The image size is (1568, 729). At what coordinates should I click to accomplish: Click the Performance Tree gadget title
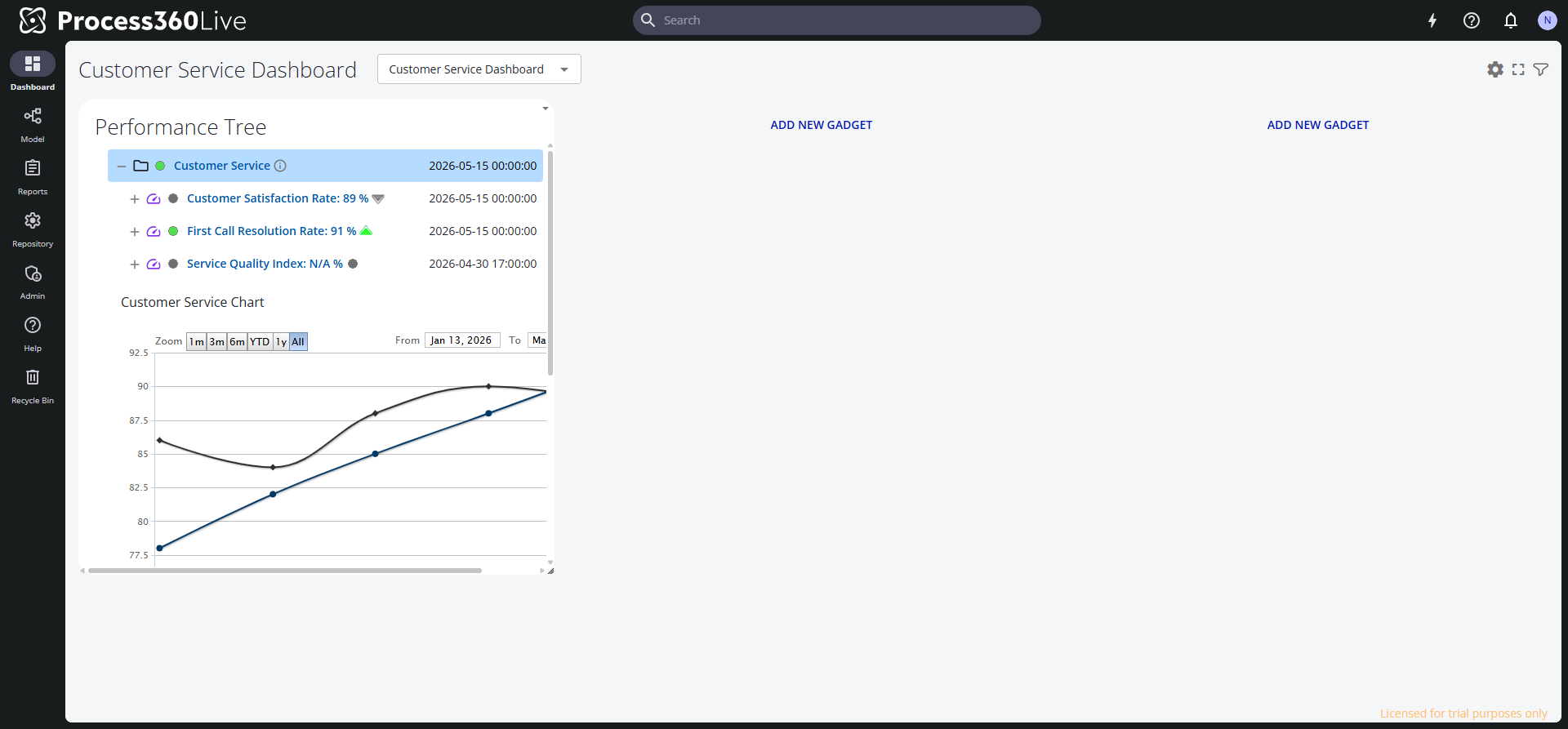(x=180, y=127)
